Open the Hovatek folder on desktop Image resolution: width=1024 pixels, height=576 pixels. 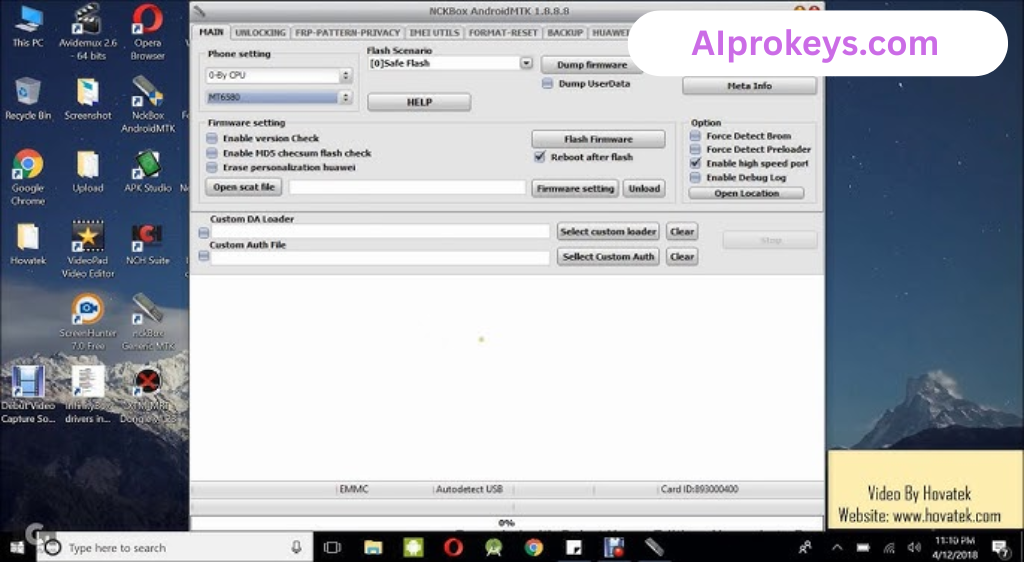pyautogui.click(x=27, y=244)
